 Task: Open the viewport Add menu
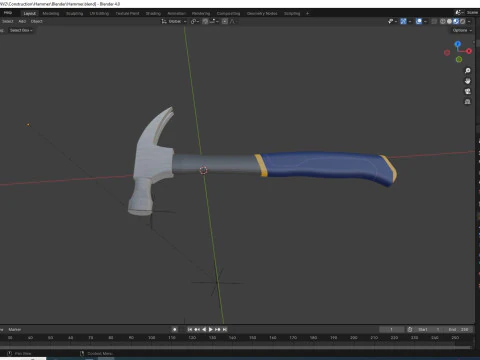(x=22, y=21)
